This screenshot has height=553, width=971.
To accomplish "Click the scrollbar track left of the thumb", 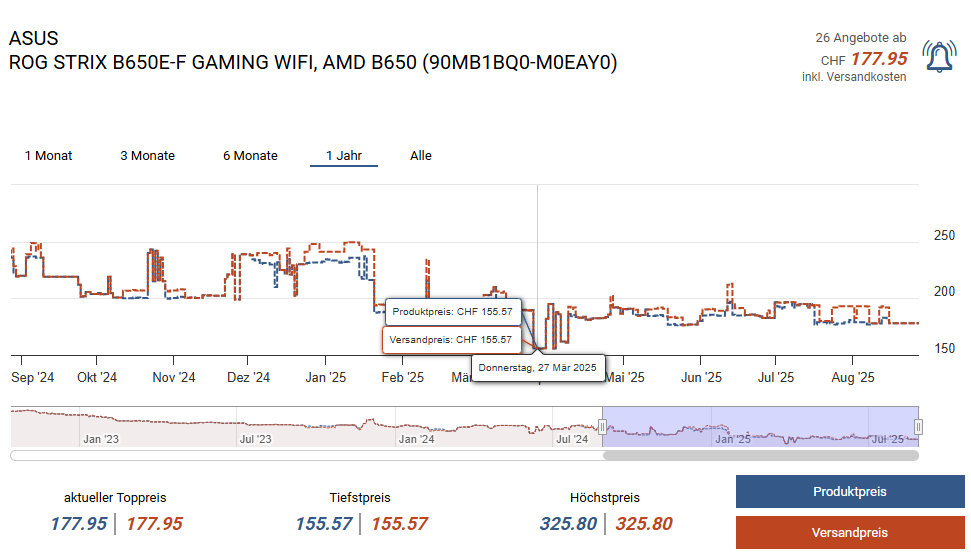I will click(307, 456).
